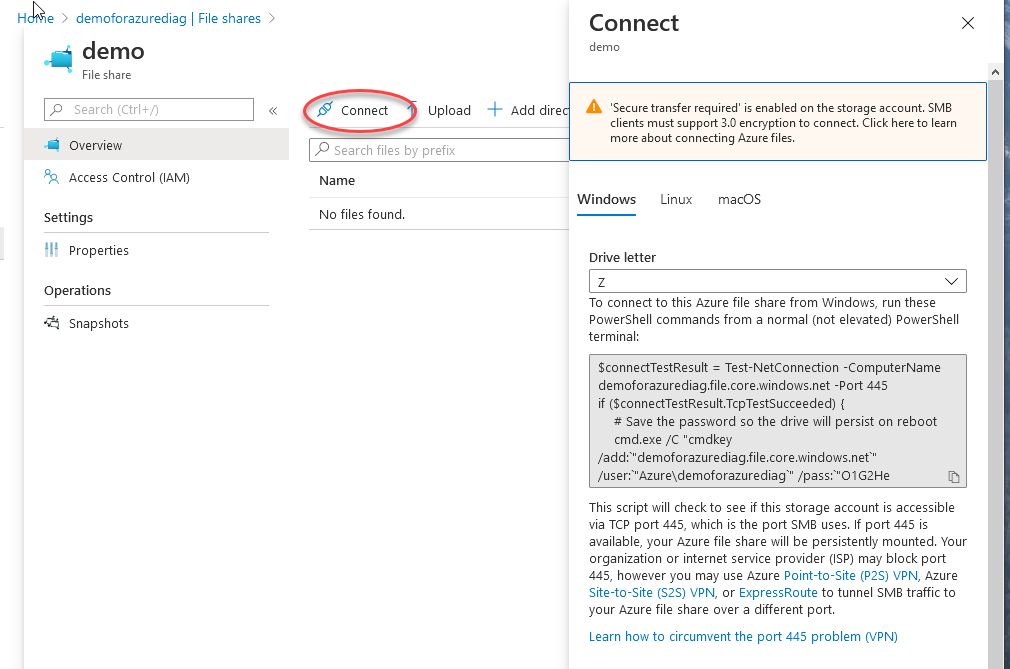Open Access Control (IAM) menu item

[x=157, y=177]
